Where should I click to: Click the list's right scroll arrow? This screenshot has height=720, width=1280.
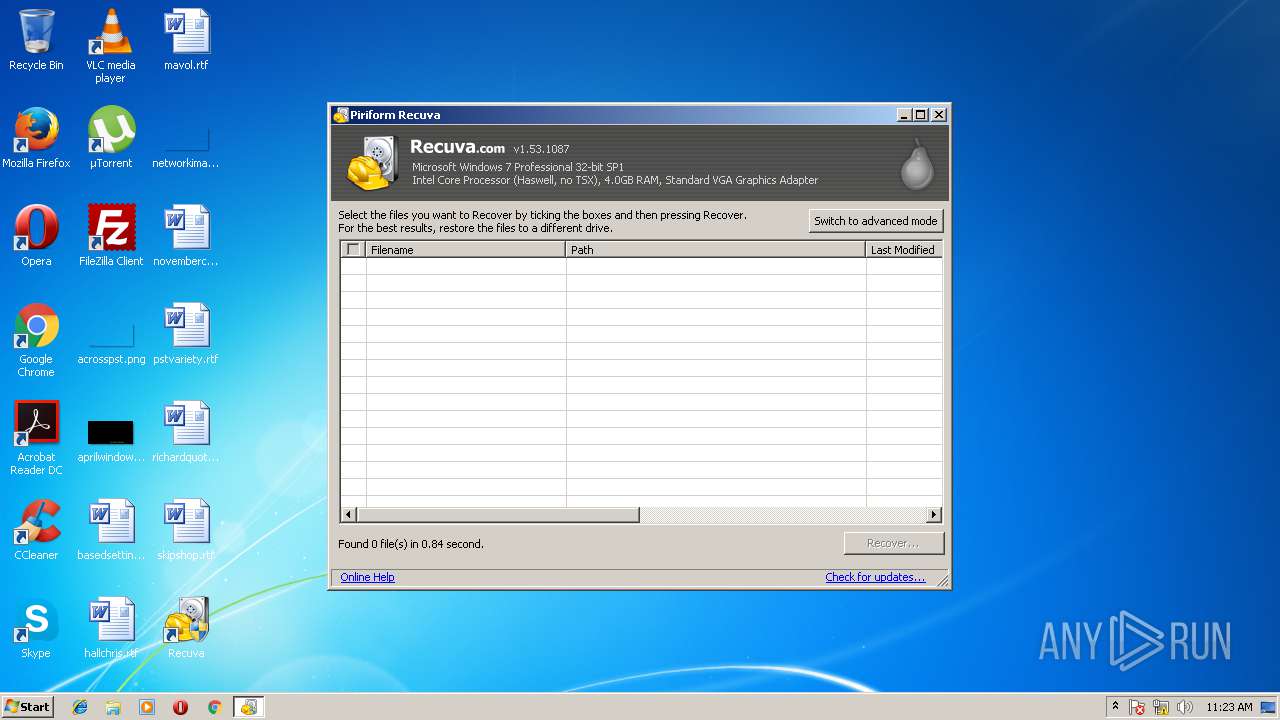click(x=934, y=515)
